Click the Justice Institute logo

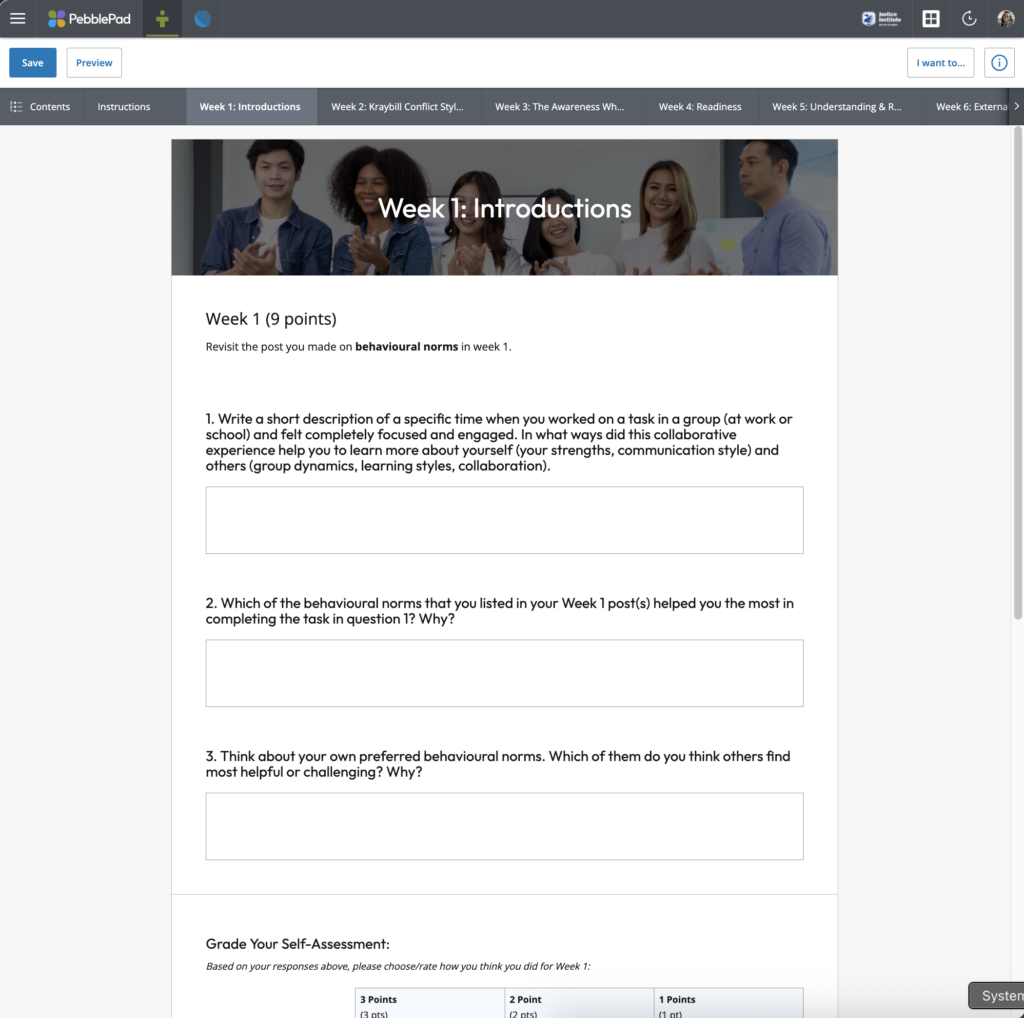pos(880,19)
